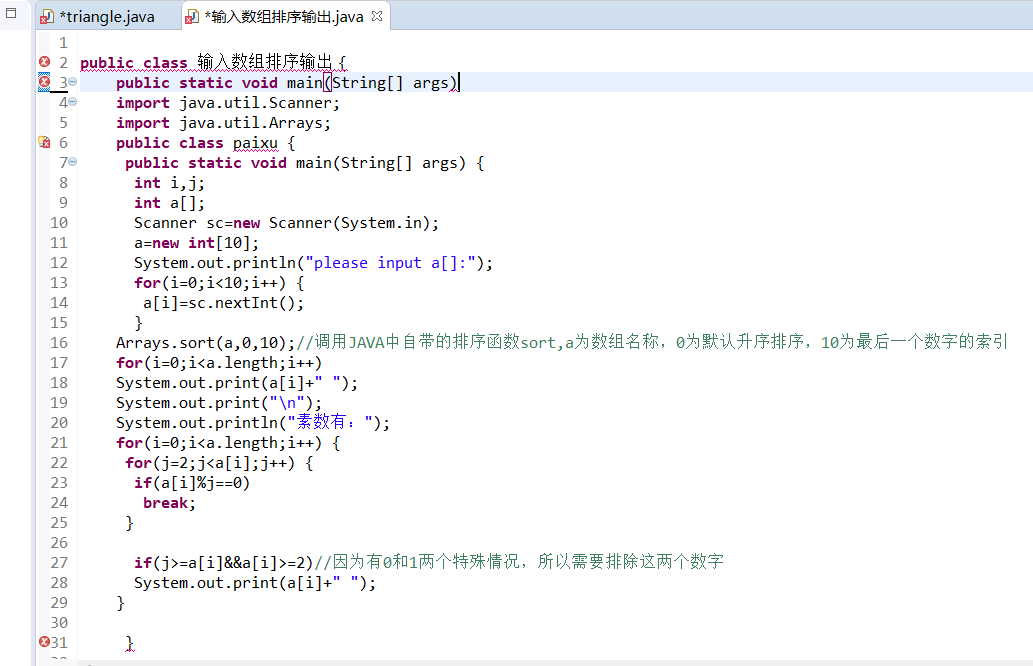
Task: Click the class name 输入数组排序输出 on line 2
Action: tap(264, 63)
